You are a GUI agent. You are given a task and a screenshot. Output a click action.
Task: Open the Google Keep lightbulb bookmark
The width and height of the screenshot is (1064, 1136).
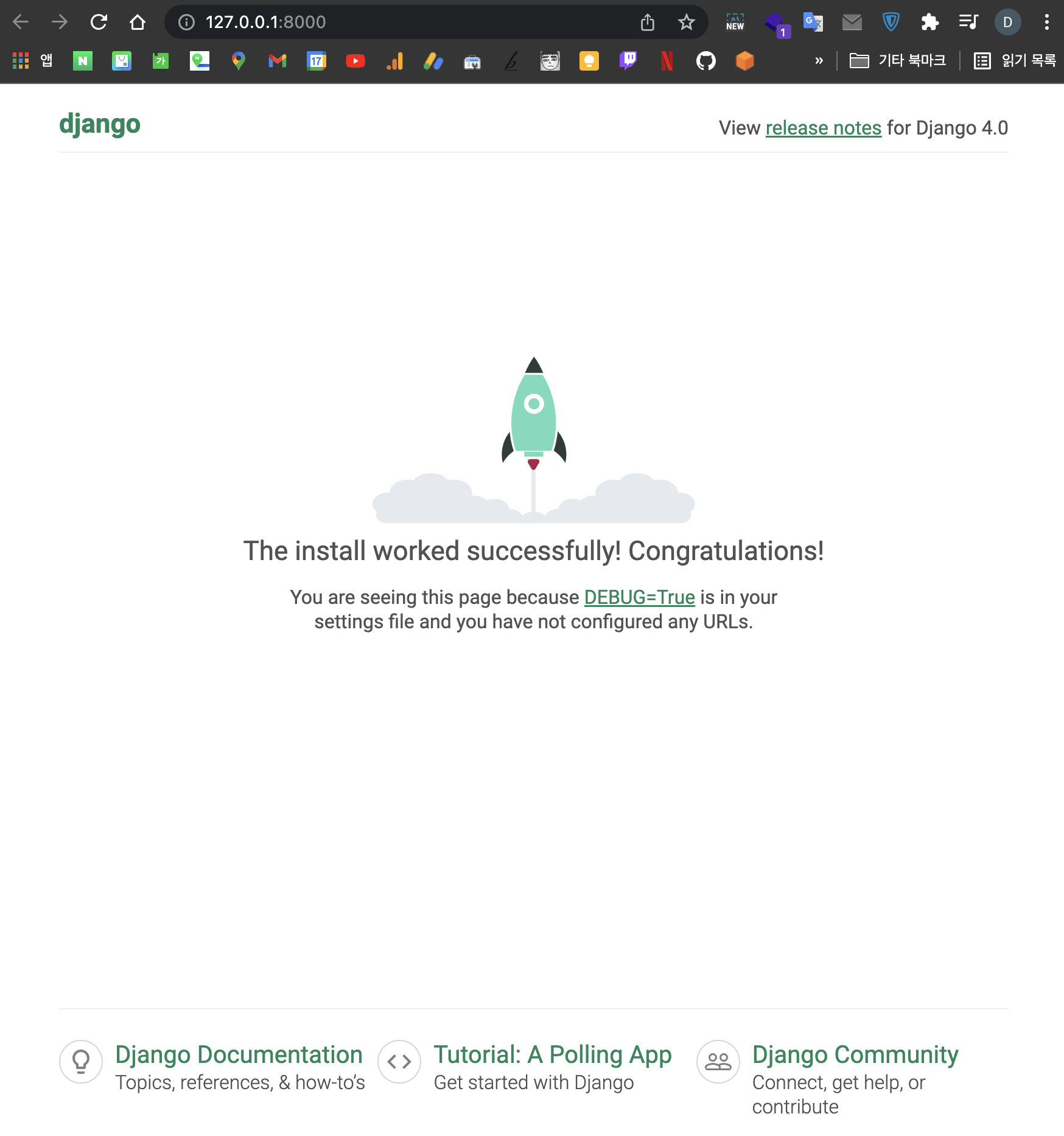point(589,61)
